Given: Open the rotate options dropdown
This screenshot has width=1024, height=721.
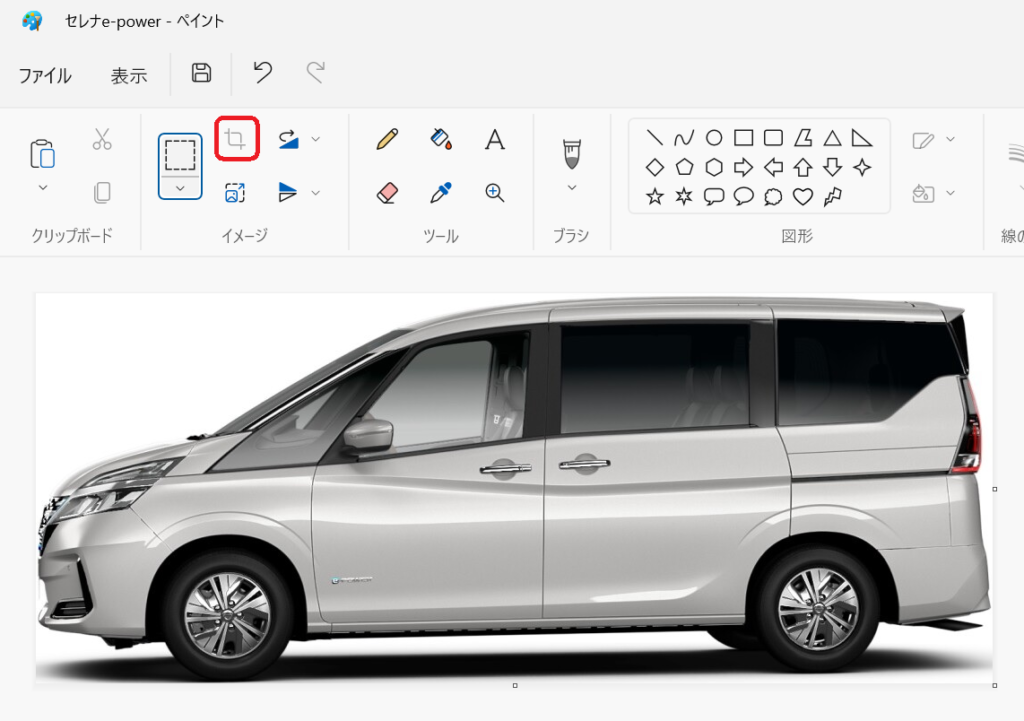Looking at the screenshot, I should (316, 139).
